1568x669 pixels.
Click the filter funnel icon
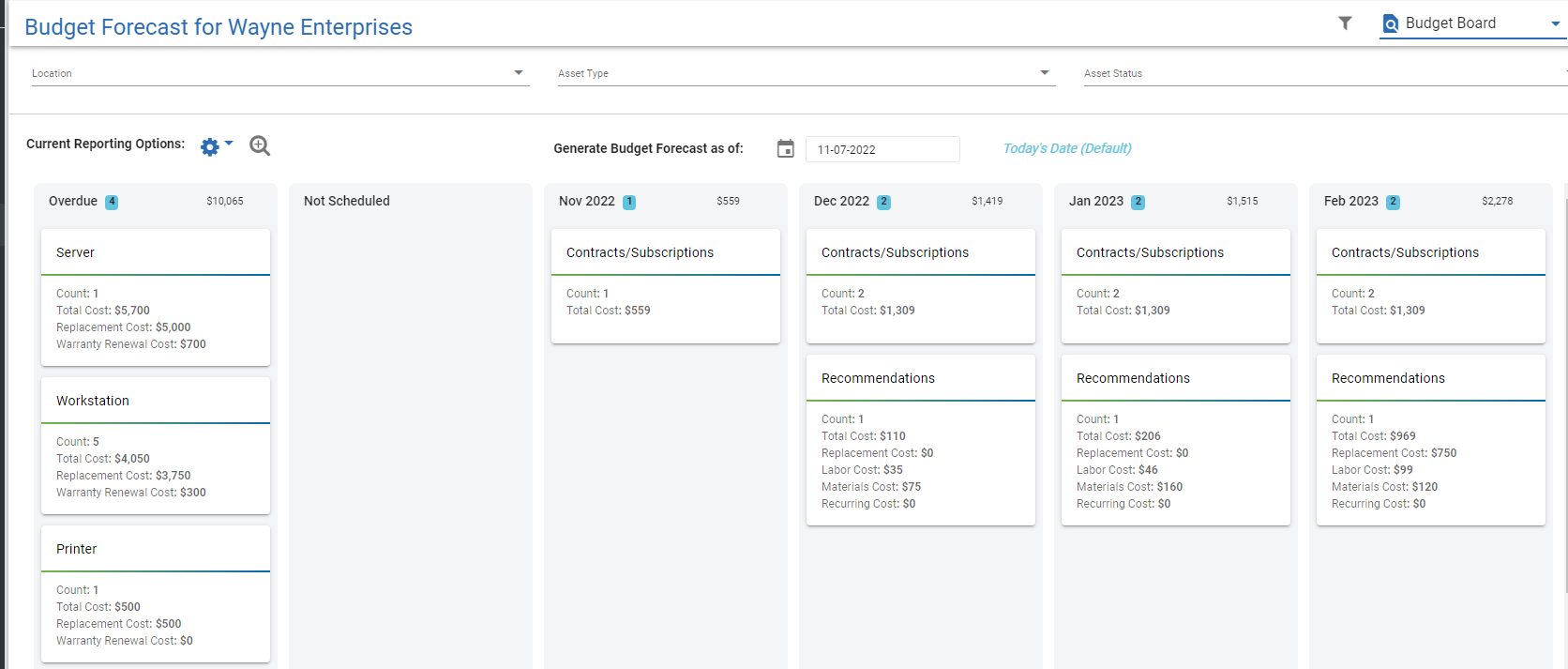pos(1345,23)
